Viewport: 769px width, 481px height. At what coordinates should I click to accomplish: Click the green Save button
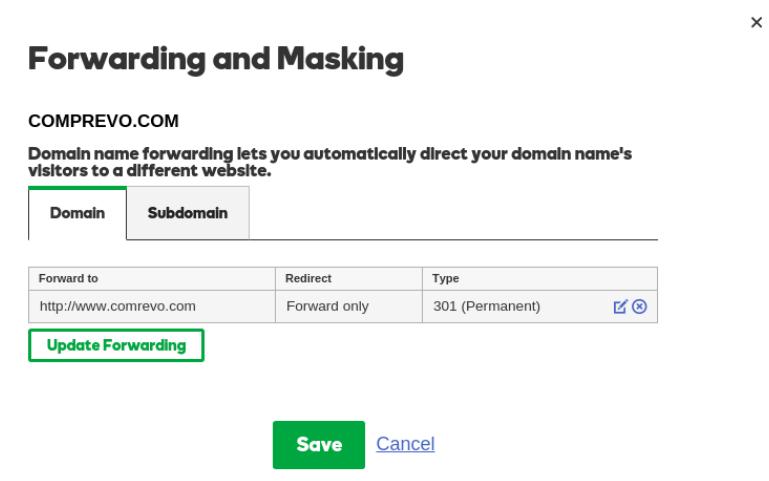click(x=319, y=445)
